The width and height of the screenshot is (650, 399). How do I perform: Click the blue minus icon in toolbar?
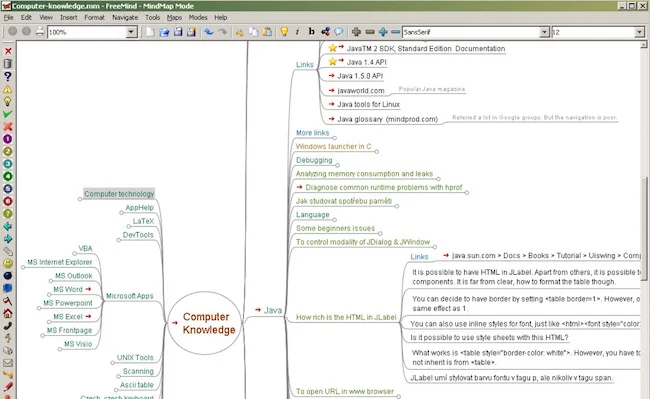395,32
